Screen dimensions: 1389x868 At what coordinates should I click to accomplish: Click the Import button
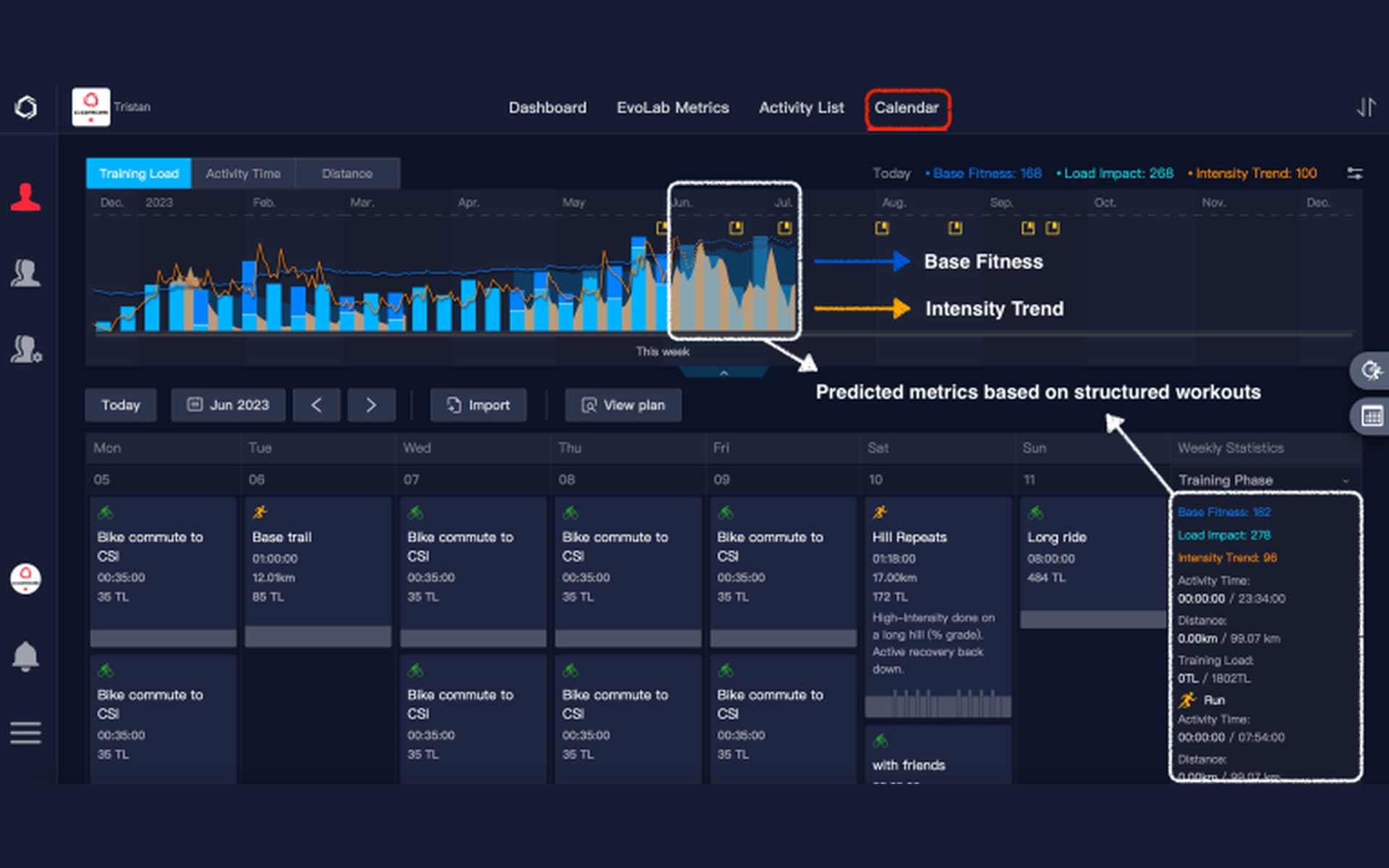tap(478, 405)
